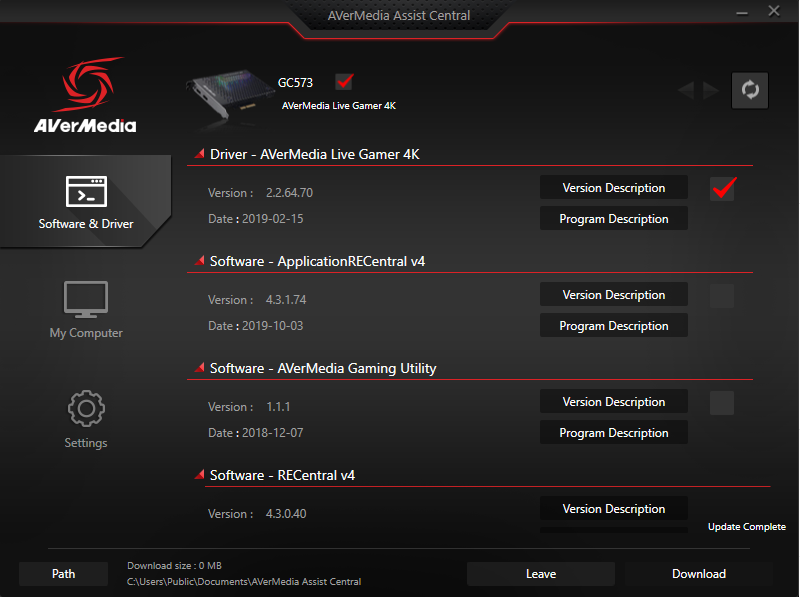Click the date 2019-10-03 text
This screenshot has height=597, width=800.
[272, 326]
